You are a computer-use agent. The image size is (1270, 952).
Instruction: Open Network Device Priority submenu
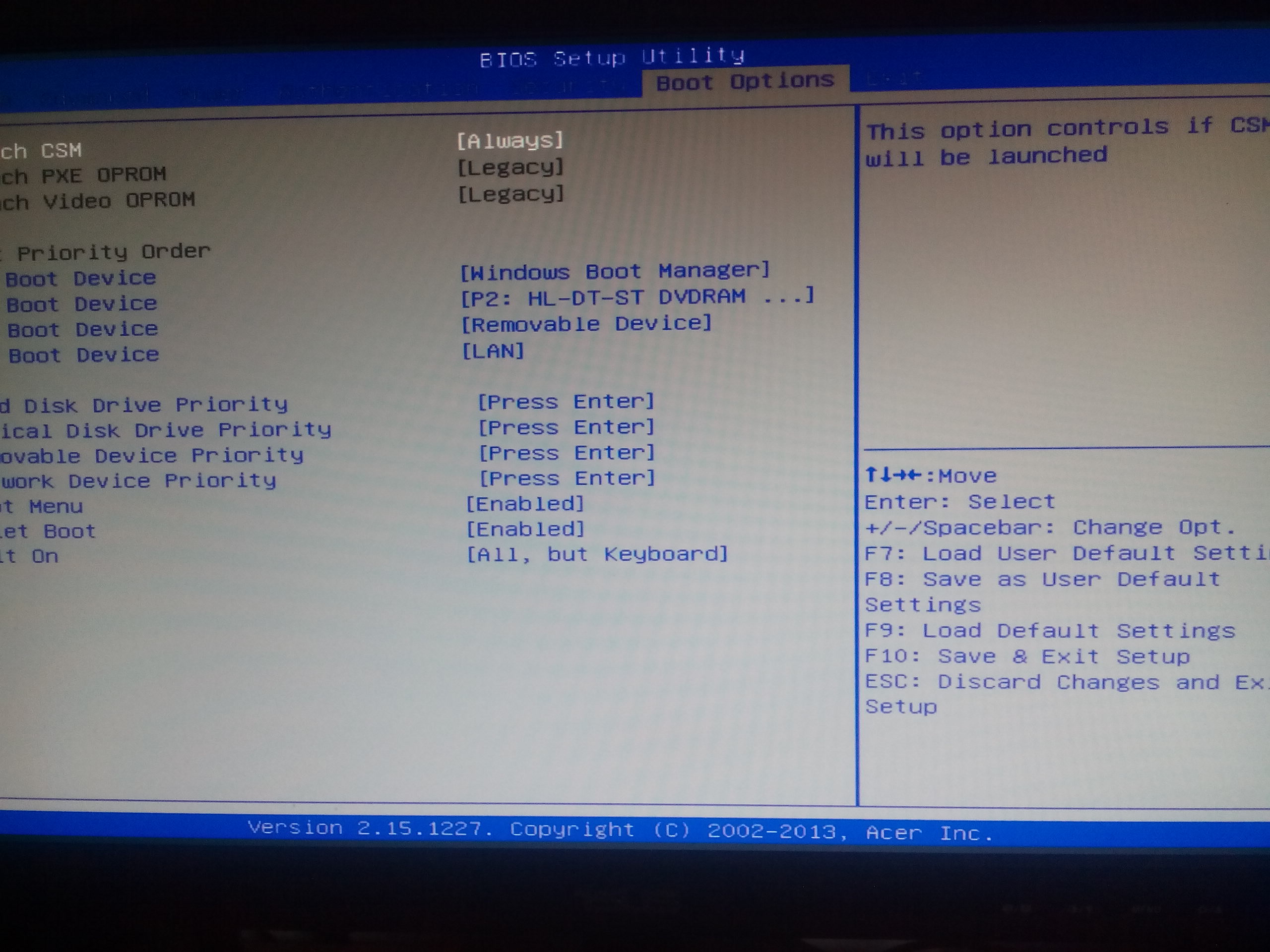click(567, 478)
